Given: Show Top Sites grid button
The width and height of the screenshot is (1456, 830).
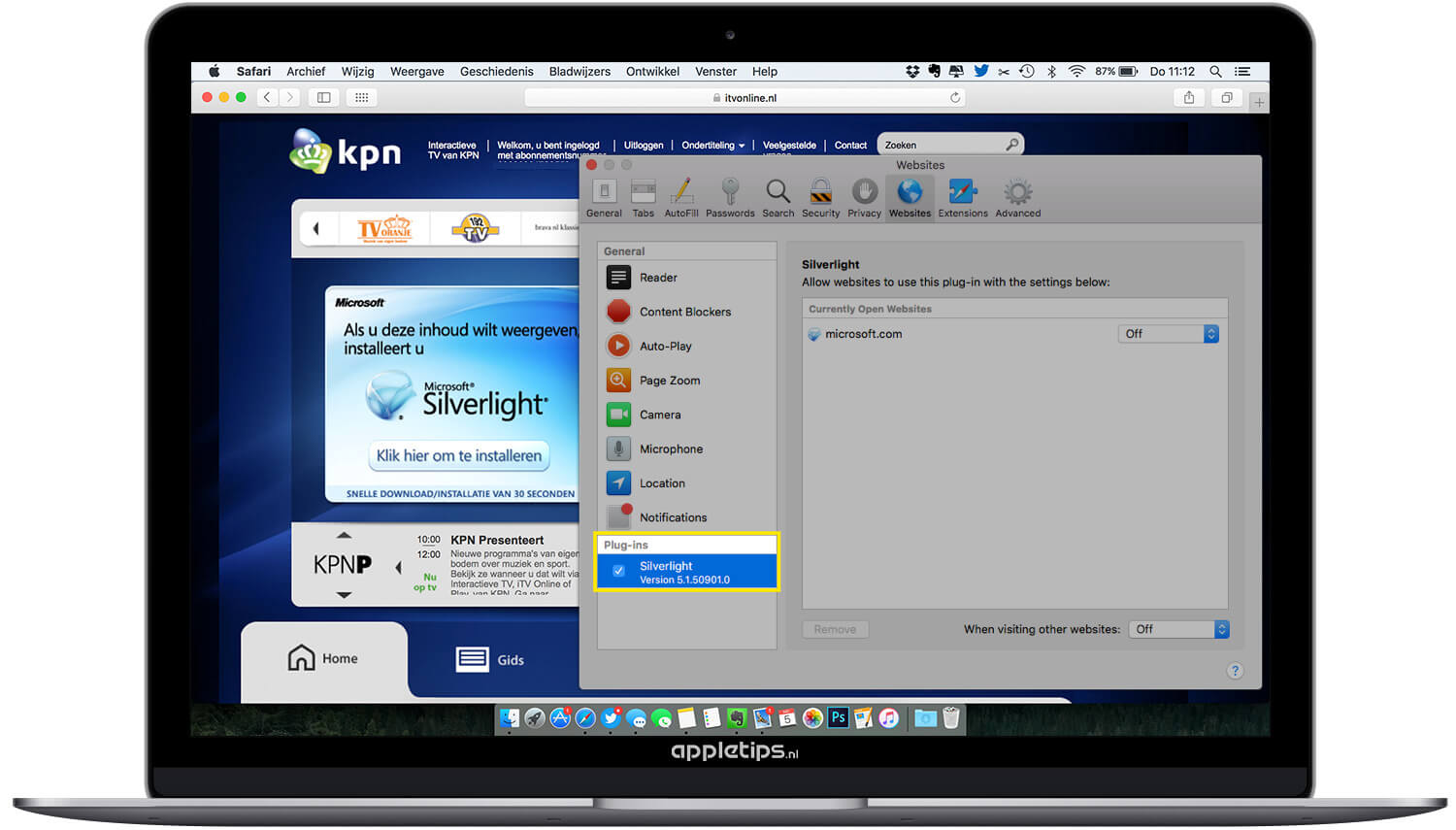Looking at the screenshot, I should pos(361,97).
